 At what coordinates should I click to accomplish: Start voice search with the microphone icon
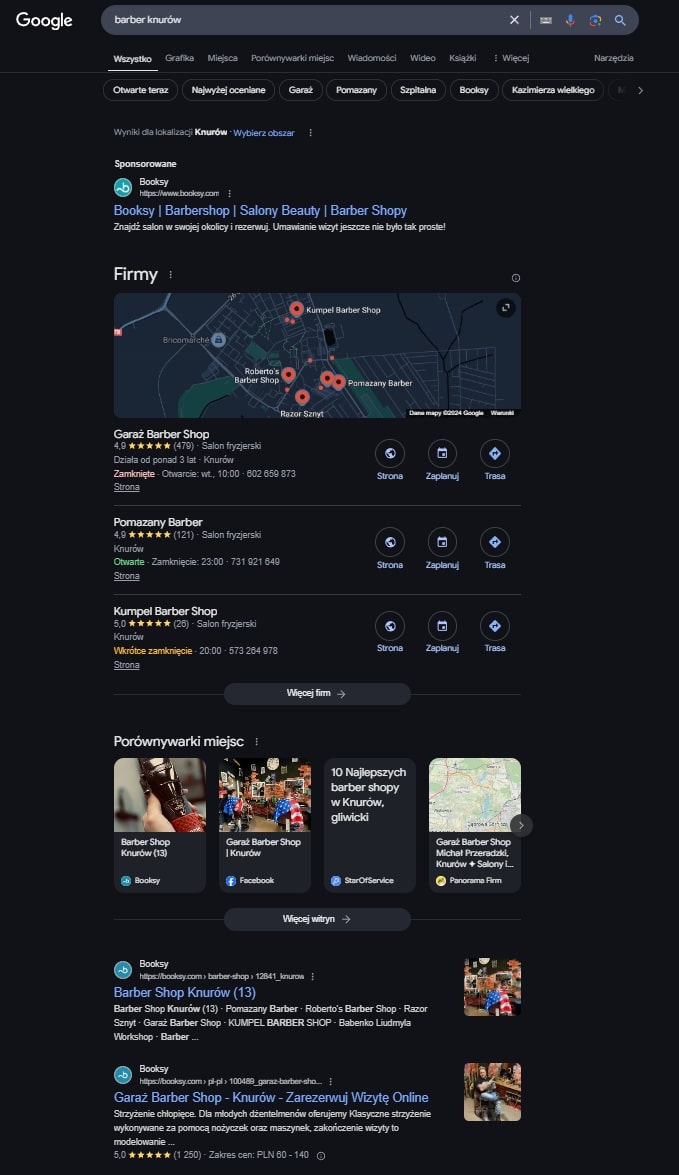coord(570,20)
